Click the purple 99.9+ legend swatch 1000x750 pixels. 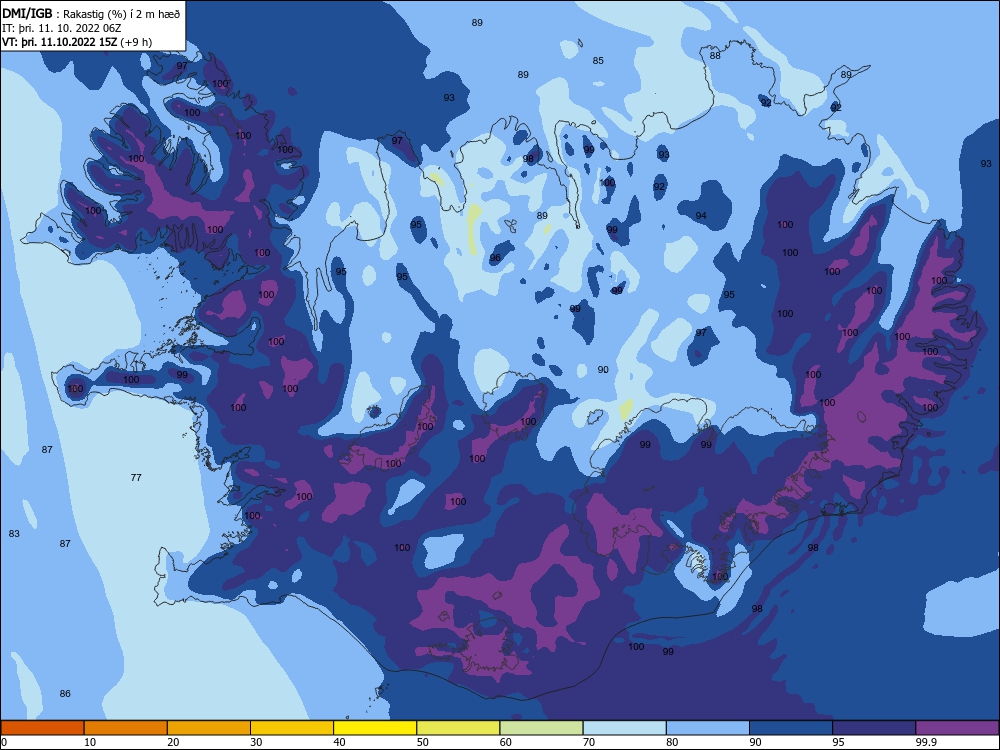tap(958, 728)
